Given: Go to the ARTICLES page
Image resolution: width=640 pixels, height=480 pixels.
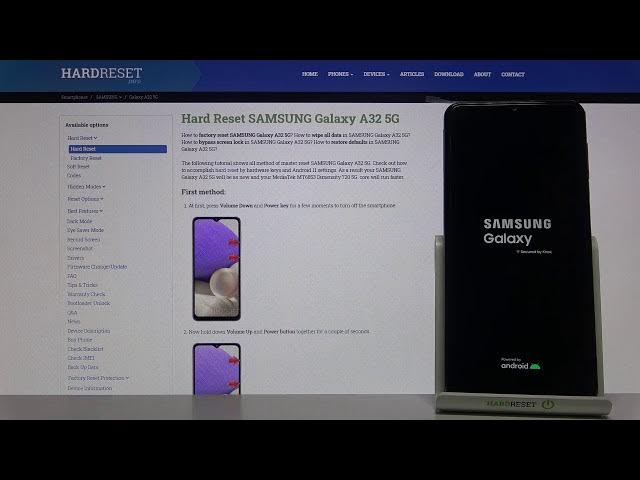Looking at the screenshot, I should tap(412, 74).
